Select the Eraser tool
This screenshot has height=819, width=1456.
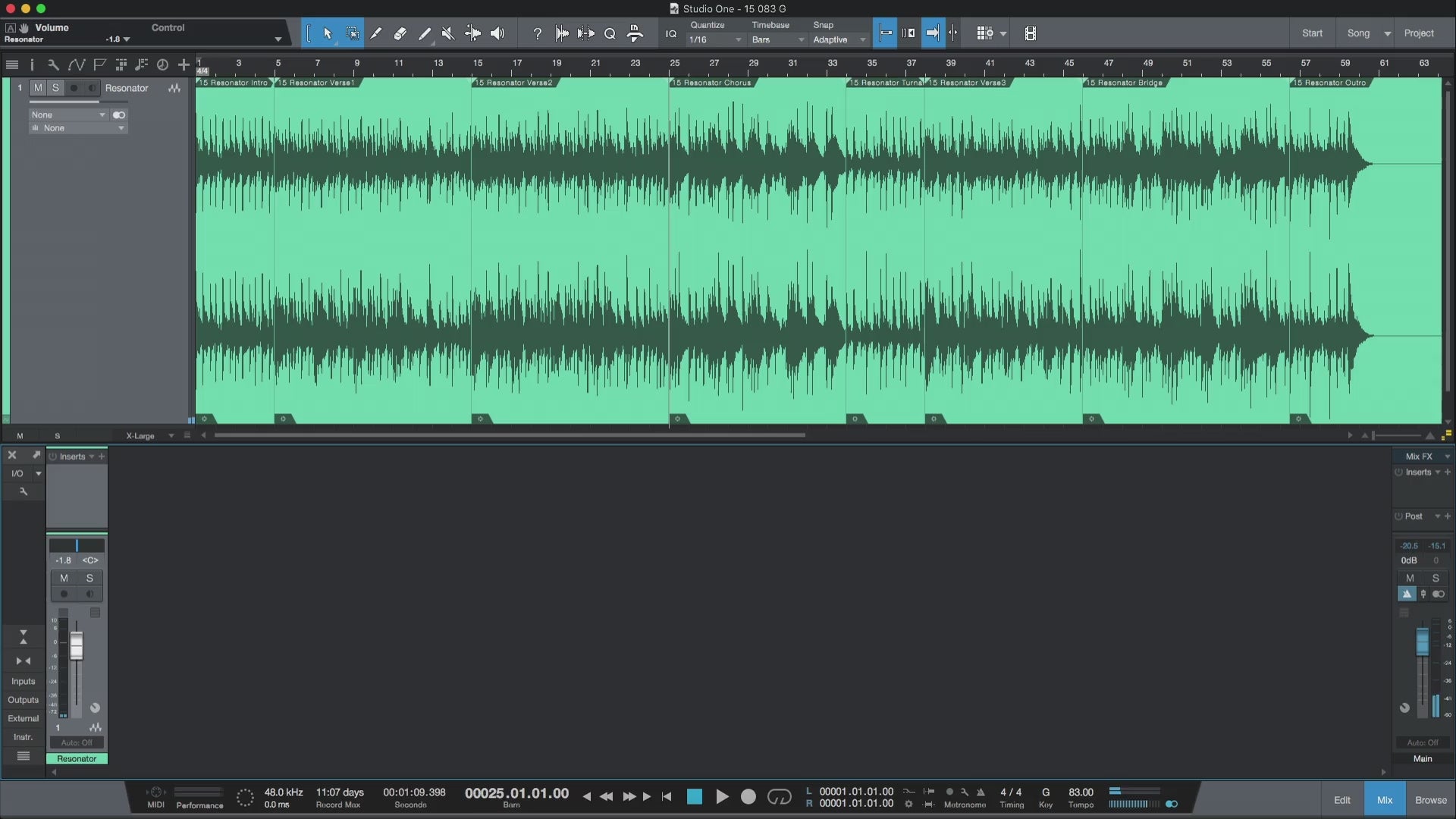tap(400, 33)
